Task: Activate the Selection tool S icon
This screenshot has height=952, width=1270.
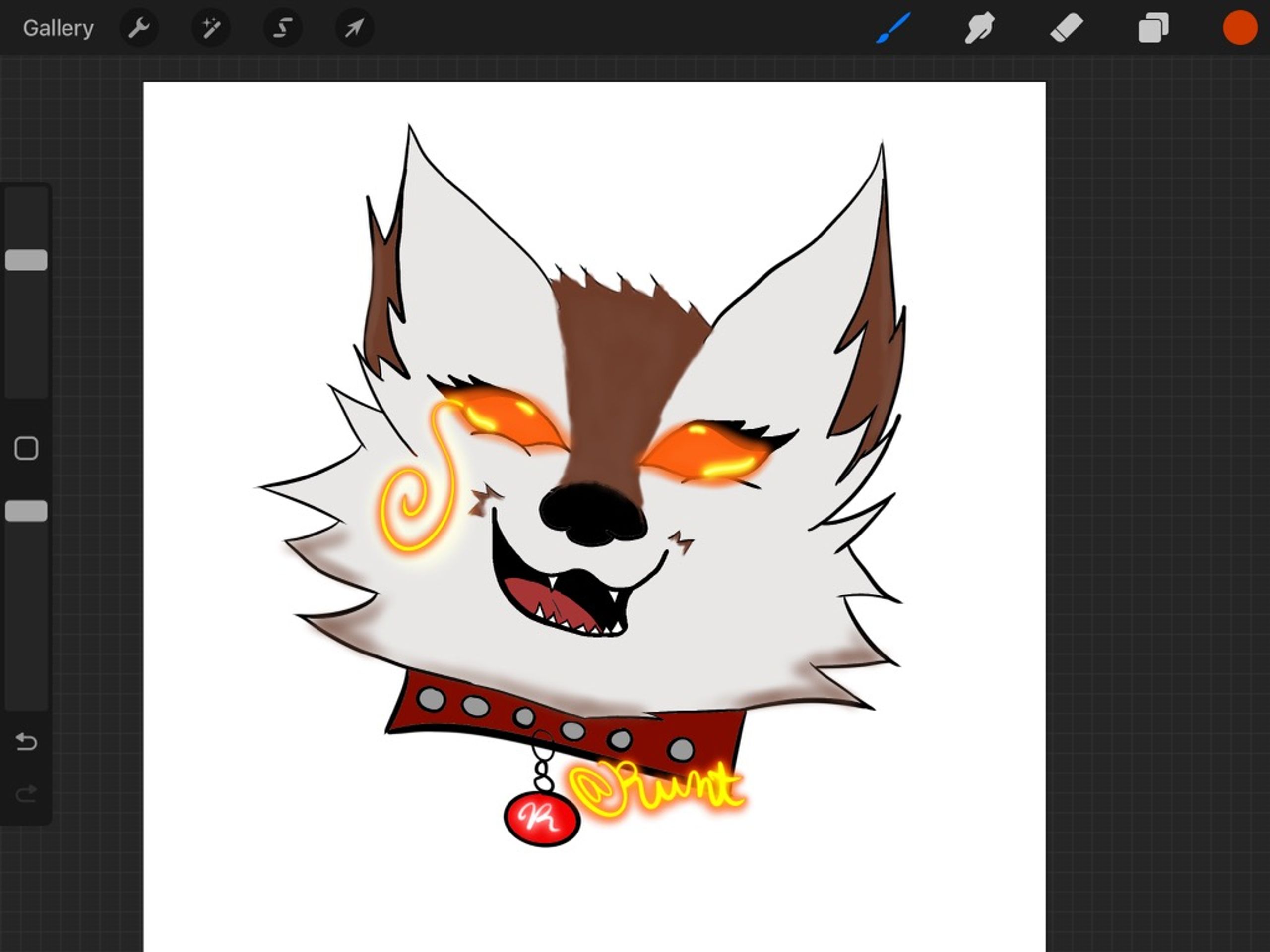Action: click(283, 28)
